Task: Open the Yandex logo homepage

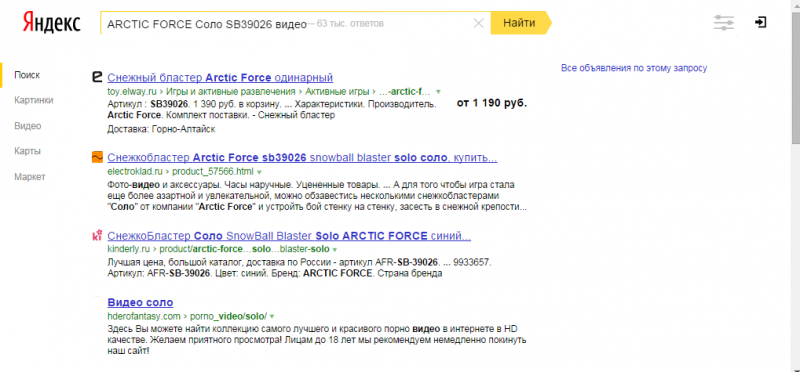Action: pyautogui.click(x=52, y=23)
